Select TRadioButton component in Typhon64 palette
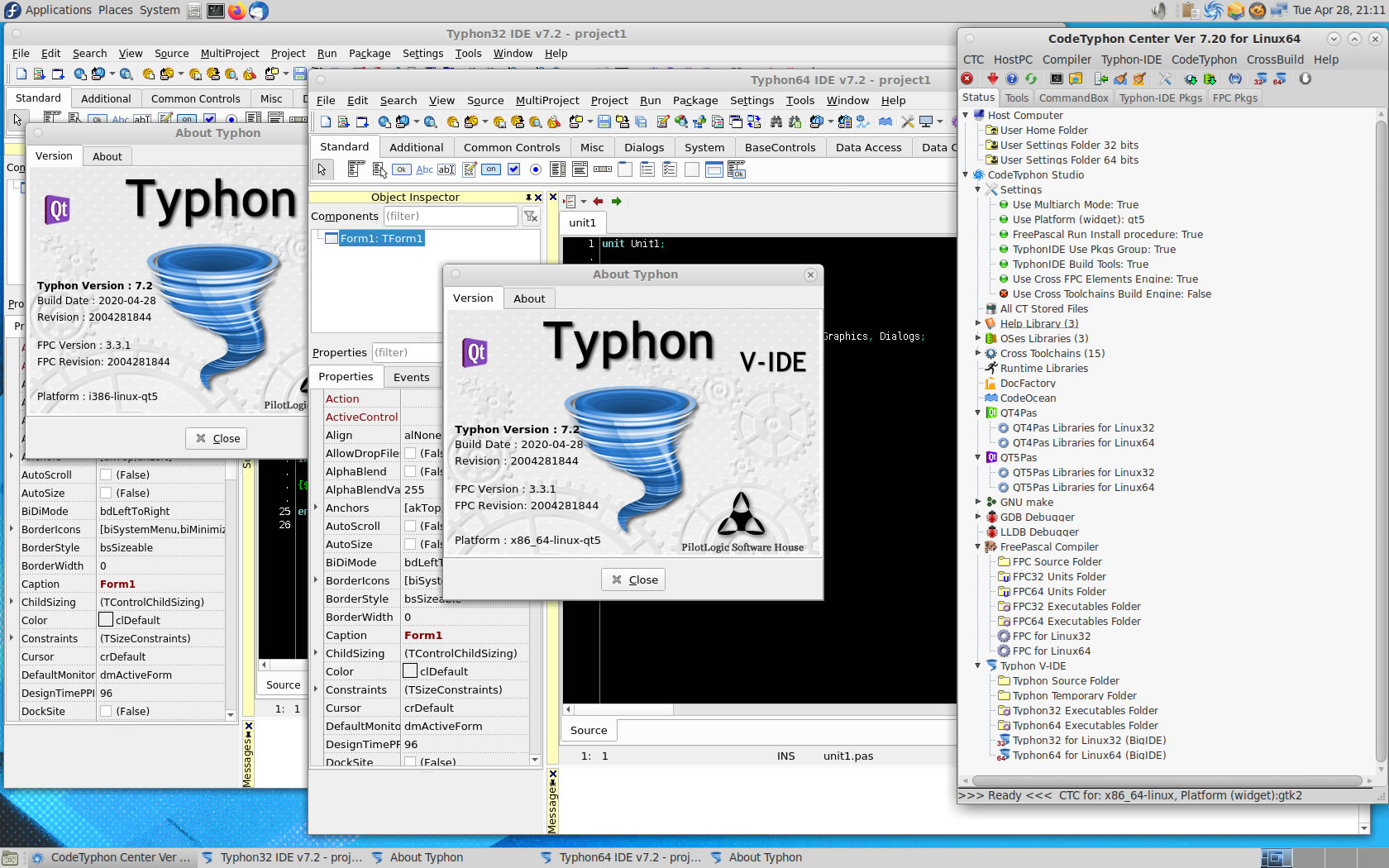Screen dimensions: 1389x868 (536, 169)
